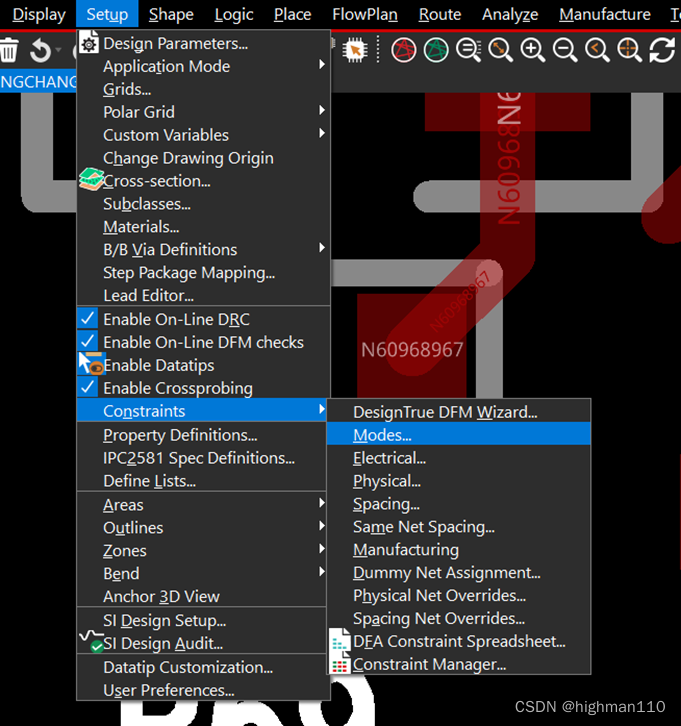Click the refresh display icon
681x726 pixels.
[x=662, y=50]
